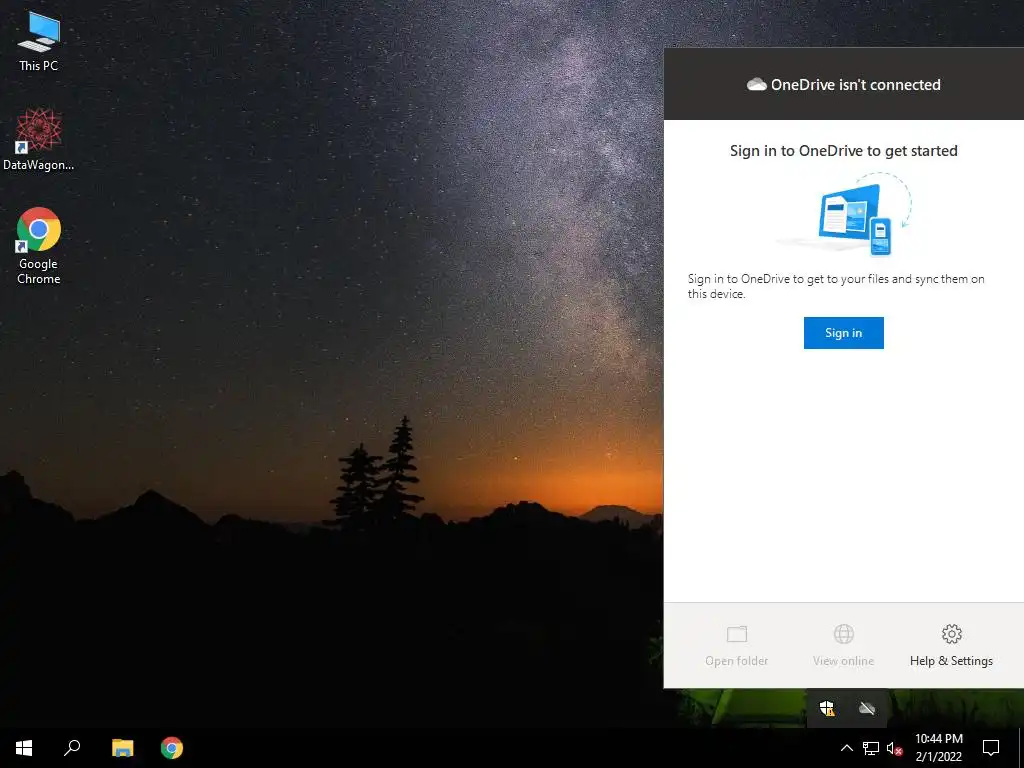This screenshot has height=768, width=1024.
Task: Click the Show desktop strip at taskbar end
Action: [x=1021, y=748]
